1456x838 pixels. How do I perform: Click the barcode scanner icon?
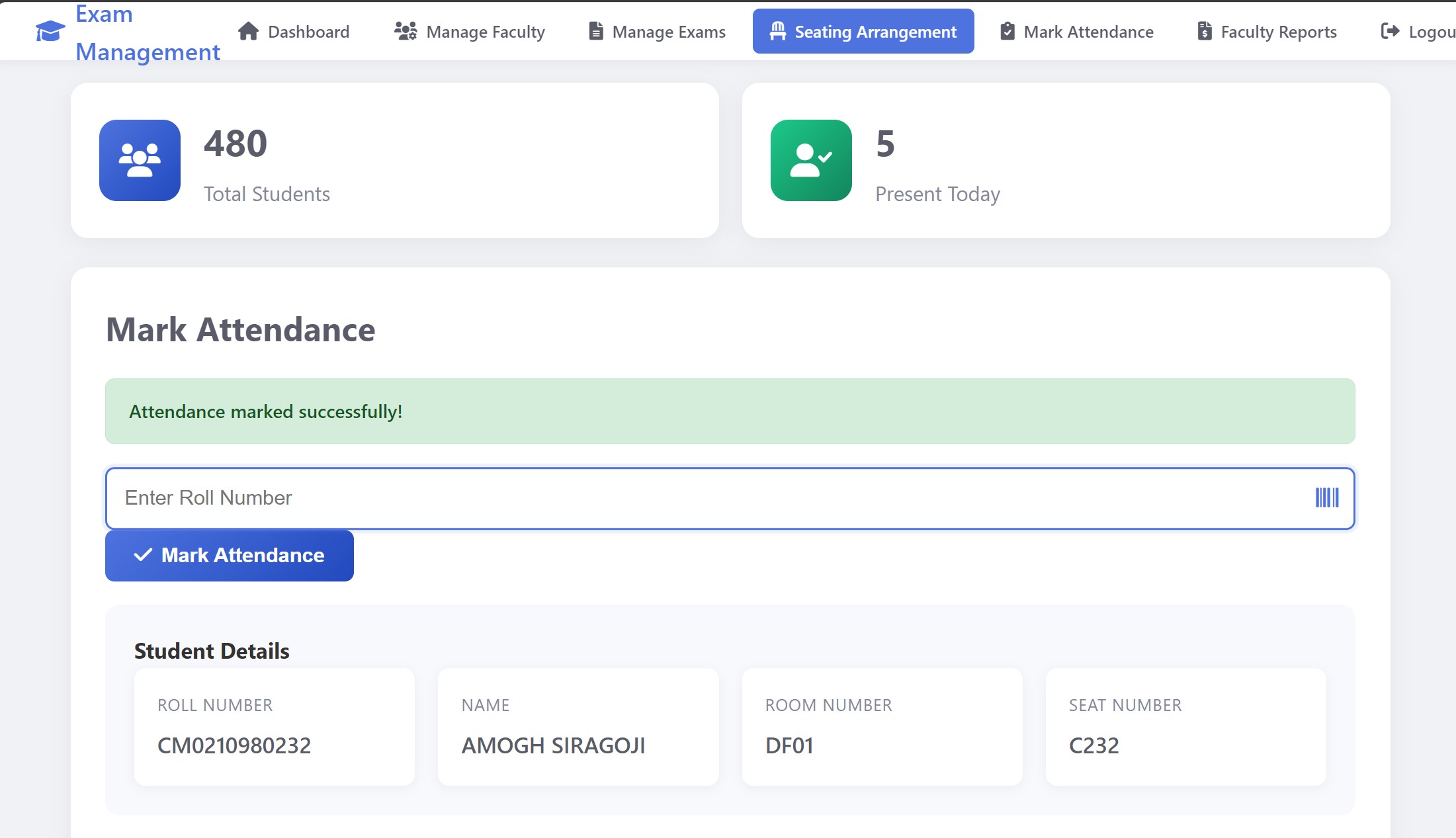(x=1326, y=498)
